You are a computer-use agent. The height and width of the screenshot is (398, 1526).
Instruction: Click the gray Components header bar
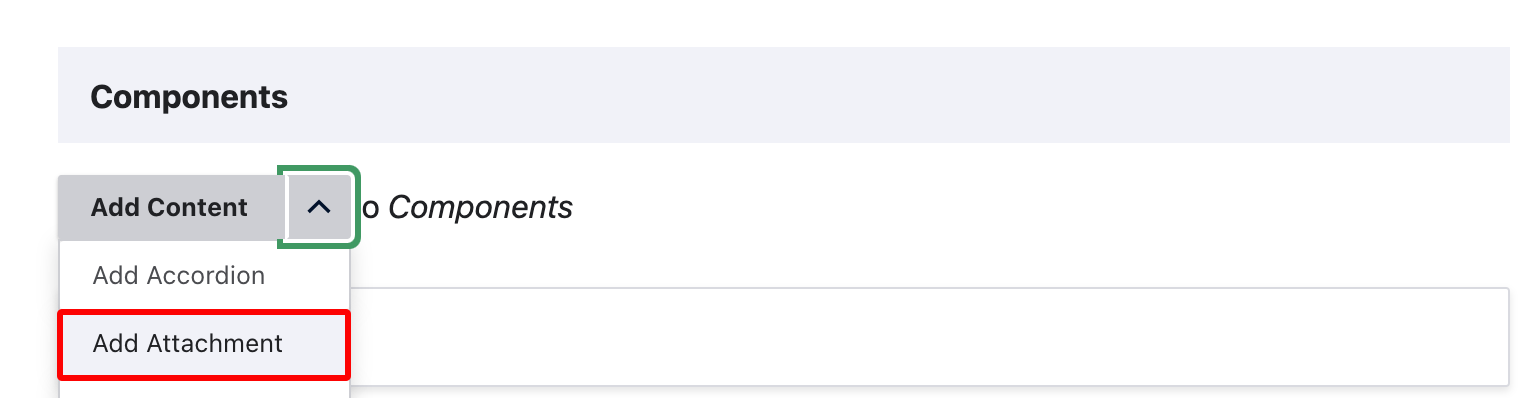(x=784, y=95)
